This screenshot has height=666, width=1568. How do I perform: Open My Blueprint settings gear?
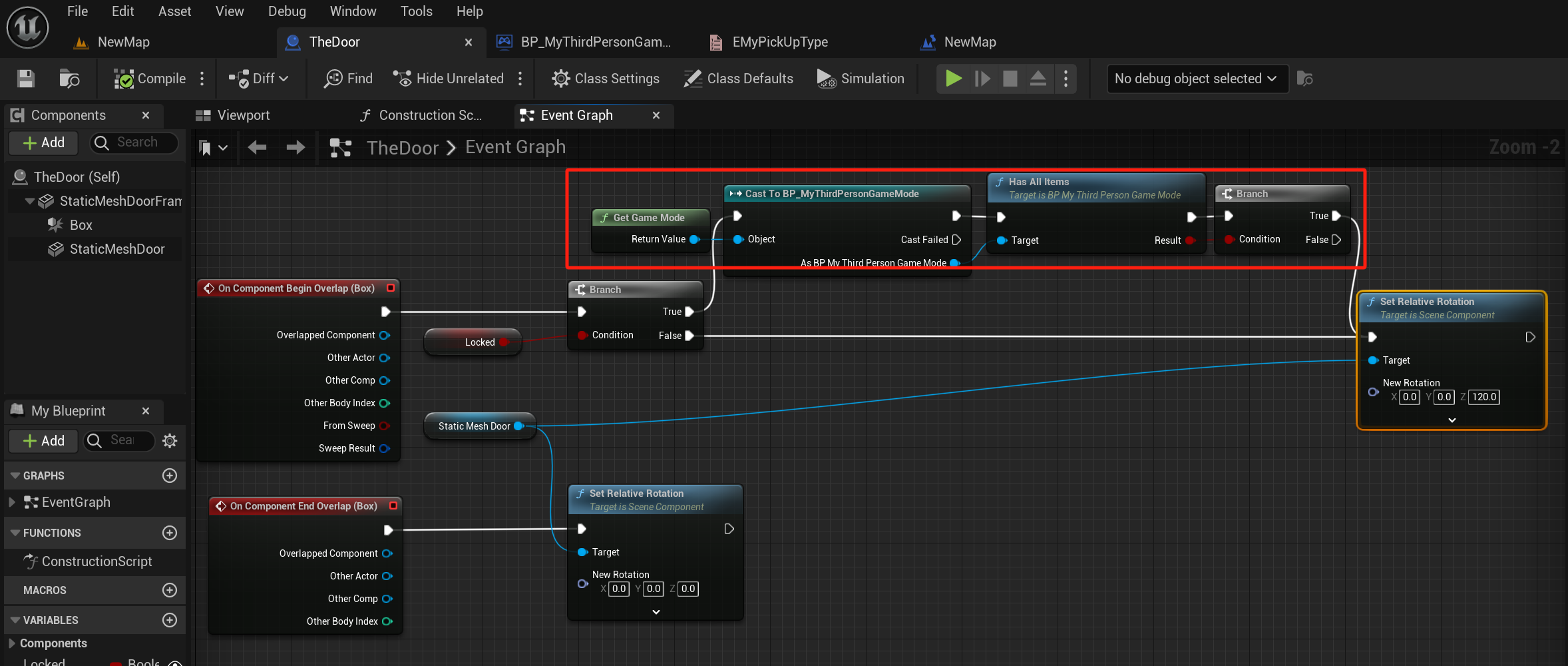coord(170,441)
